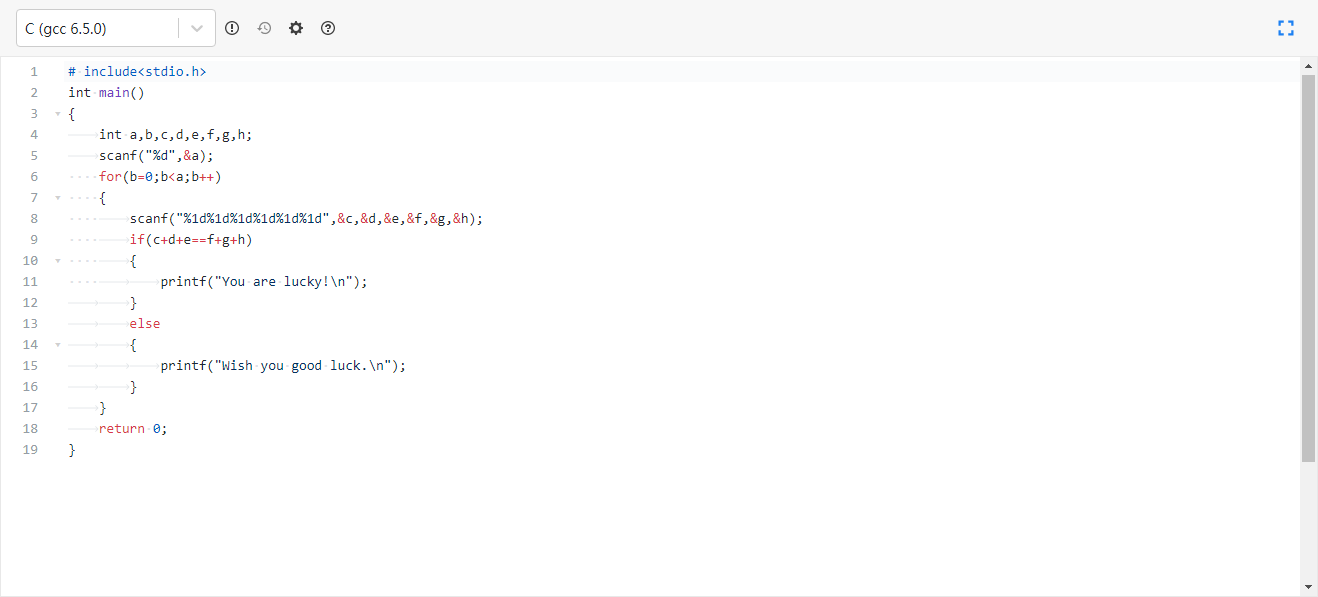Image resolution: width=1318 pixels, height=597 pixels.
Task: Click the exclamation notice icon in toolbar
Action: coord(232,28)
